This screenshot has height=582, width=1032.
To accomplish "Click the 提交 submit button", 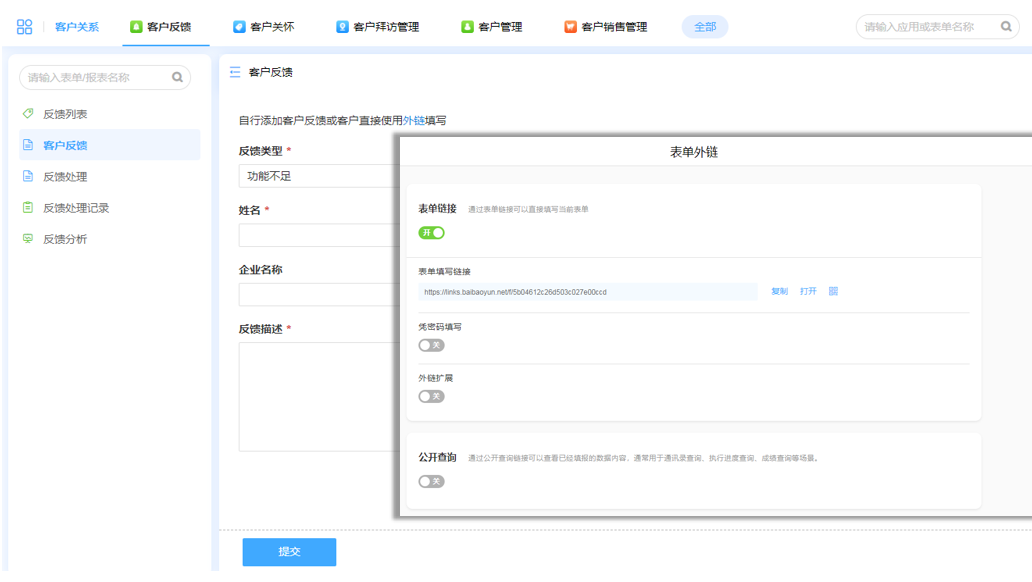I will pyautogui.click(x=289, y=552).
